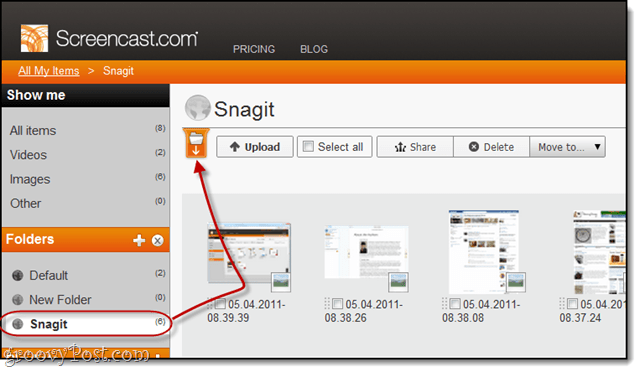Follow the All My Items breadcrumb link

49,71
